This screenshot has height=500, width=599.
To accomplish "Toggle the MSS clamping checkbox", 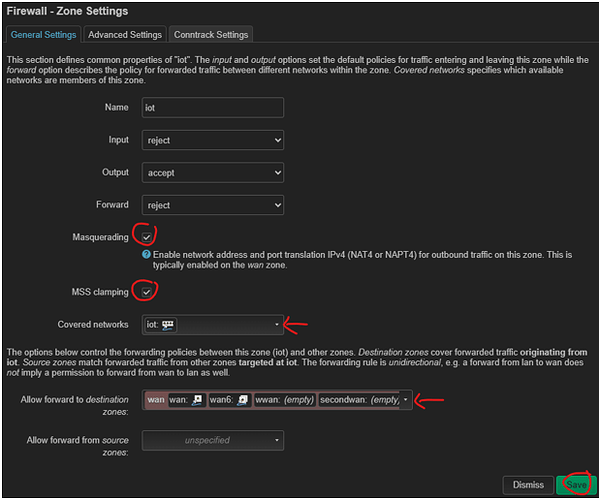I will pyautogui.click(x=146, y=292).
